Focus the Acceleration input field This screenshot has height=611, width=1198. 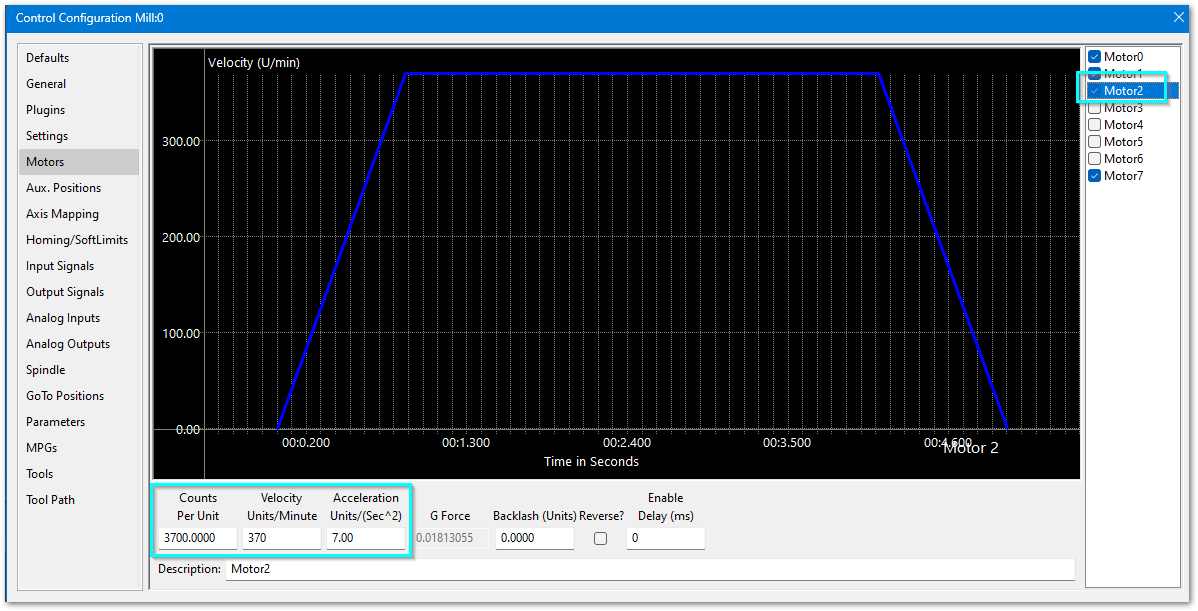point(365,538)
